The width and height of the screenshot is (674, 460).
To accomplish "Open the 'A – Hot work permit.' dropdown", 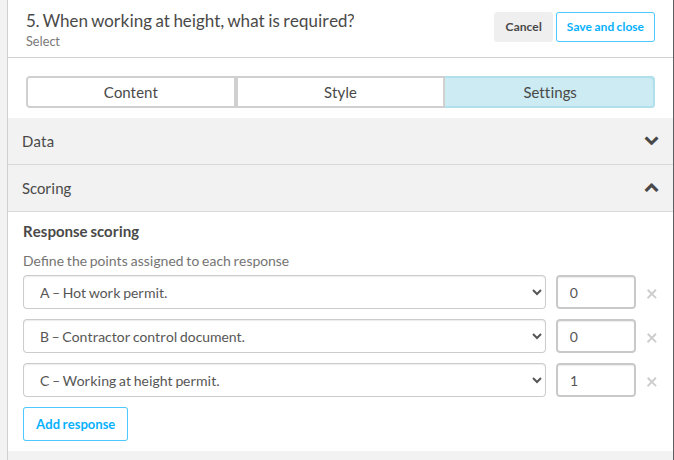I will (x=284, y=292).
